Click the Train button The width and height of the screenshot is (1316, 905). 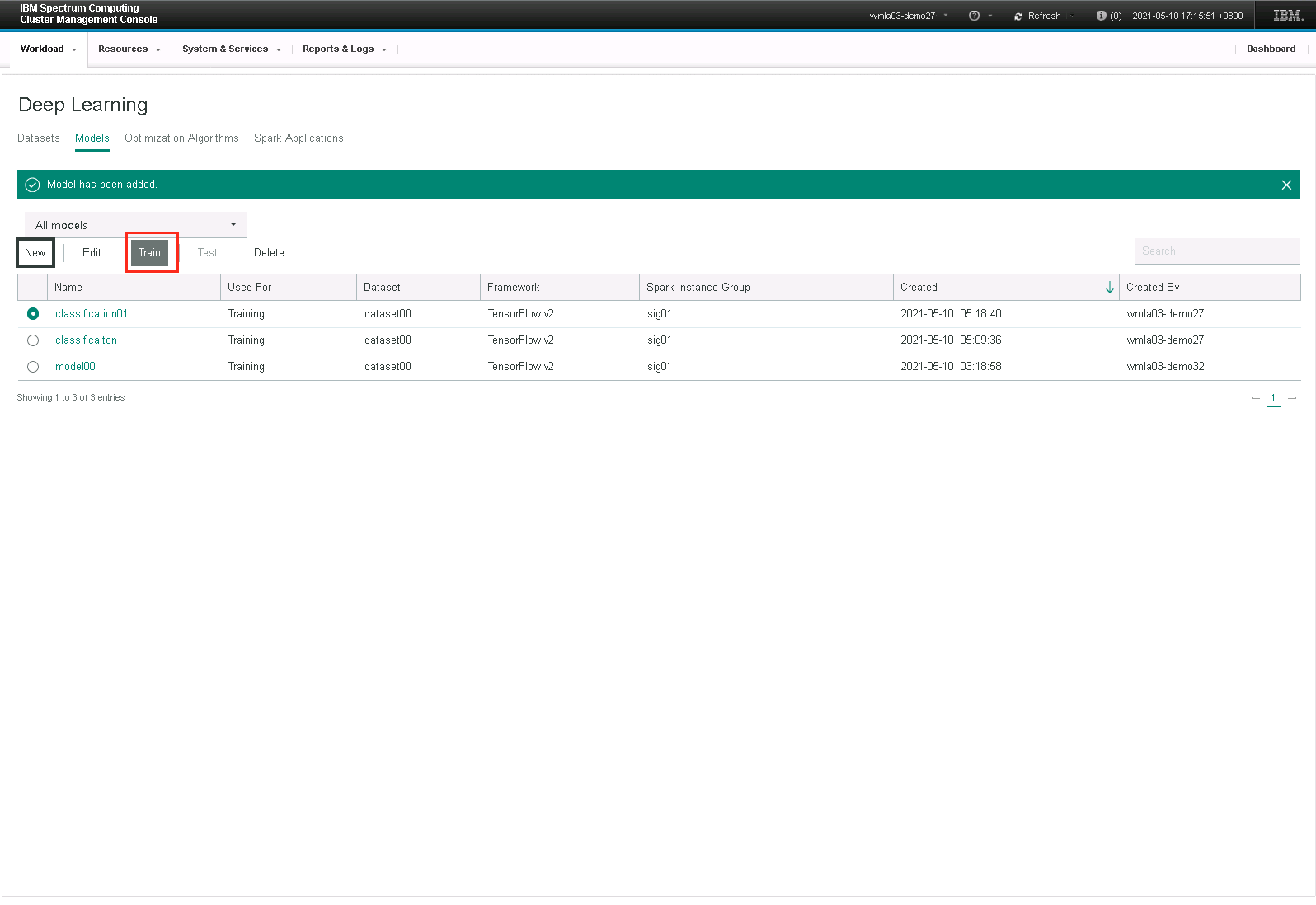(x=149, y=252)
